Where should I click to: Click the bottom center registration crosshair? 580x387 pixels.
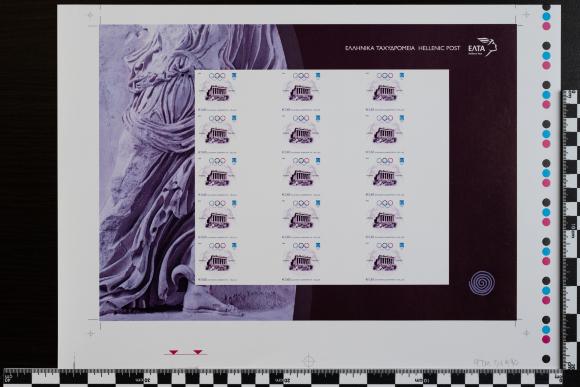(308, 360)
